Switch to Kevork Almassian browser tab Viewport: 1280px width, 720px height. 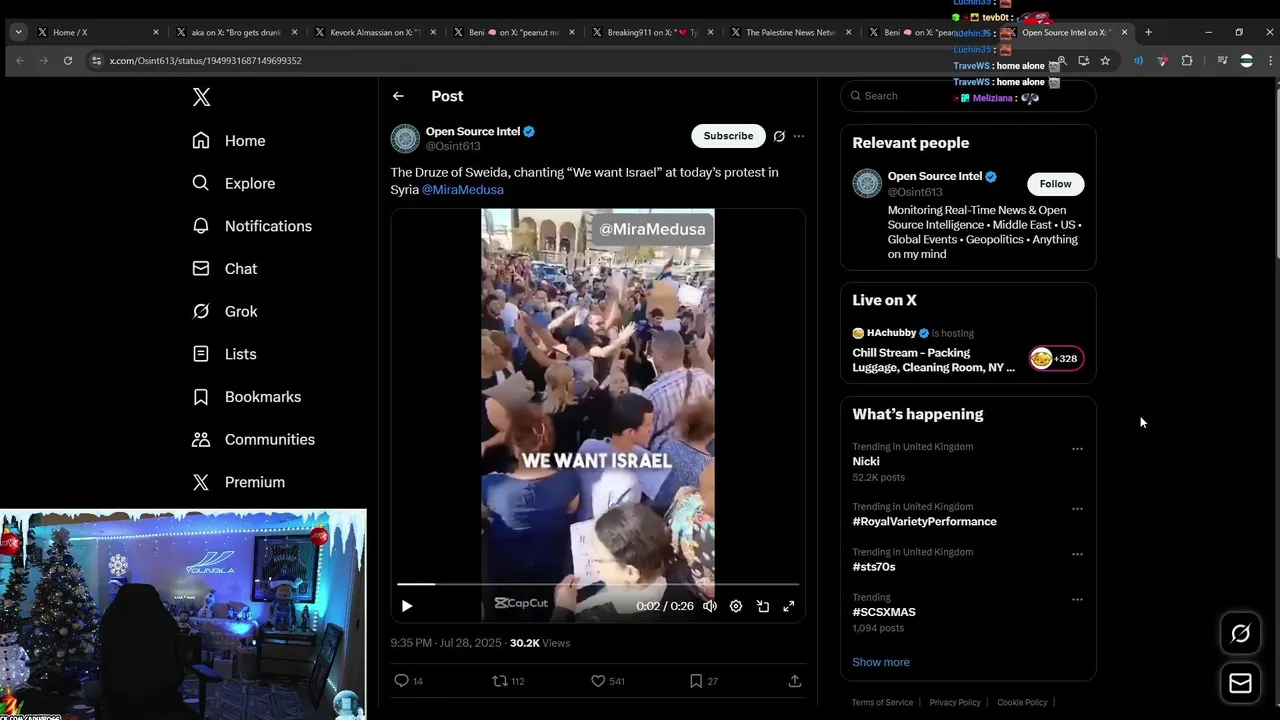(x=376, y=32)
